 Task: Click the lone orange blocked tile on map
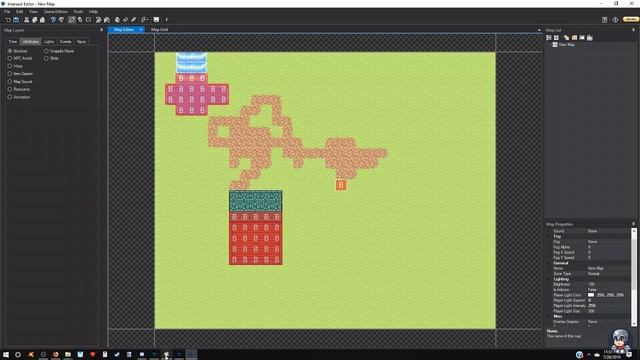[x=341, y=185]
